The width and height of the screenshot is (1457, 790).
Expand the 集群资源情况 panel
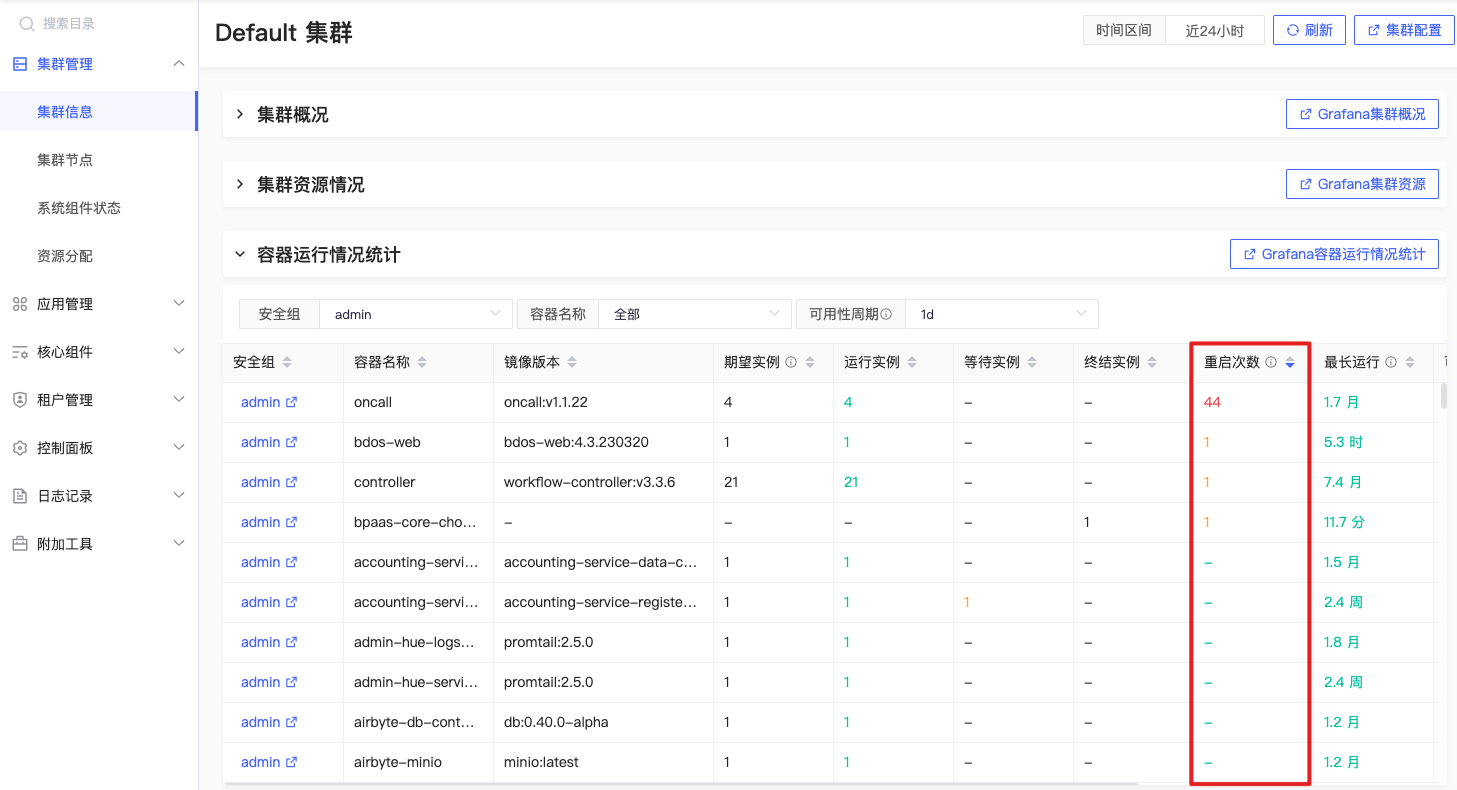(240, 185)
